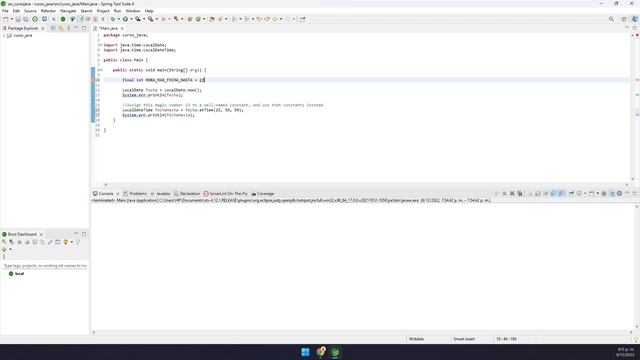Open the Run button dropdown arrow
The width and height of the screenshot is (640, 360).
(131, 19)
